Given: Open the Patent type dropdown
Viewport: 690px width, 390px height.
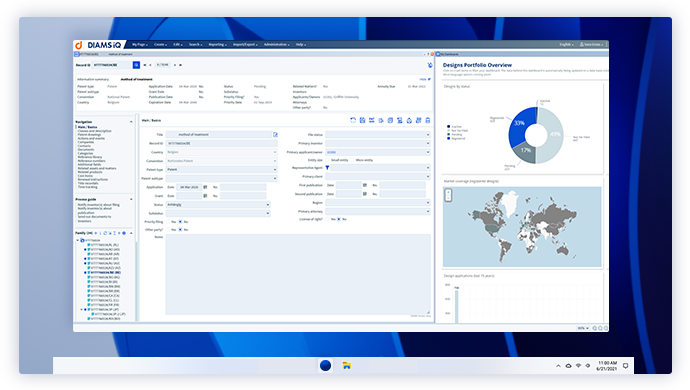Looking at the screenshot, I should pos(222,169).
